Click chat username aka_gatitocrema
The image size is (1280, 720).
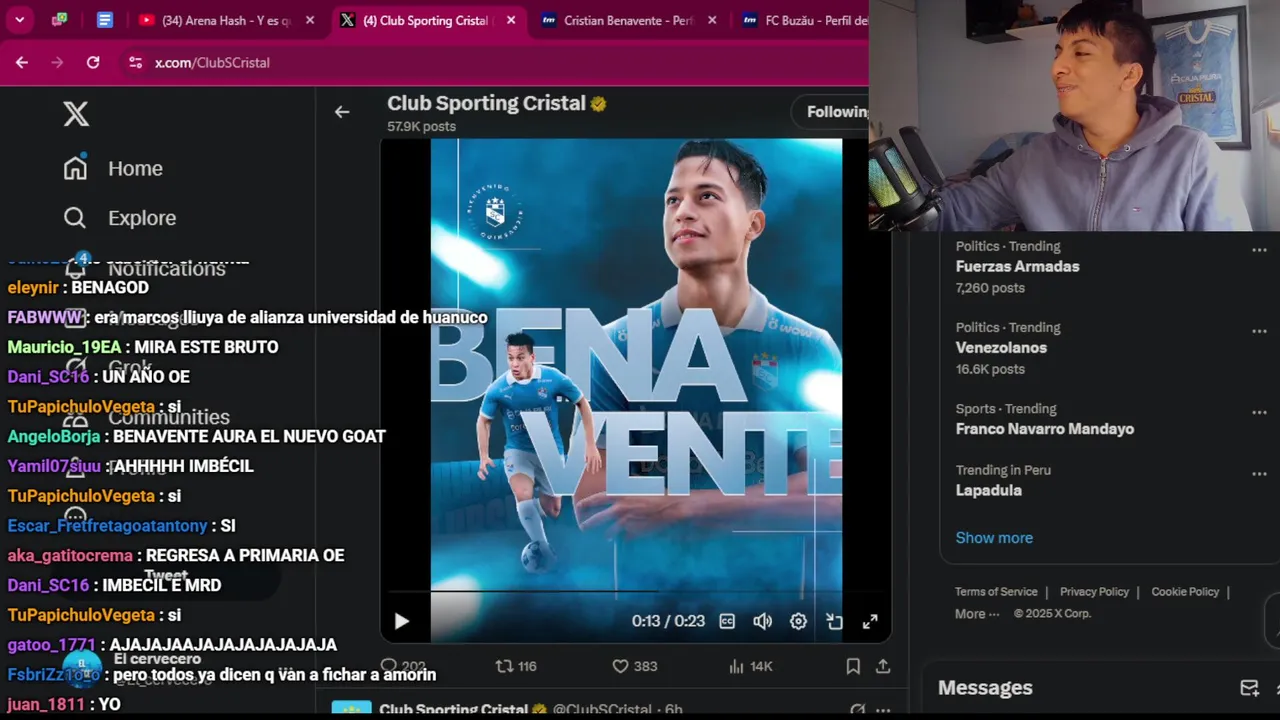click(x=70, y=555)
